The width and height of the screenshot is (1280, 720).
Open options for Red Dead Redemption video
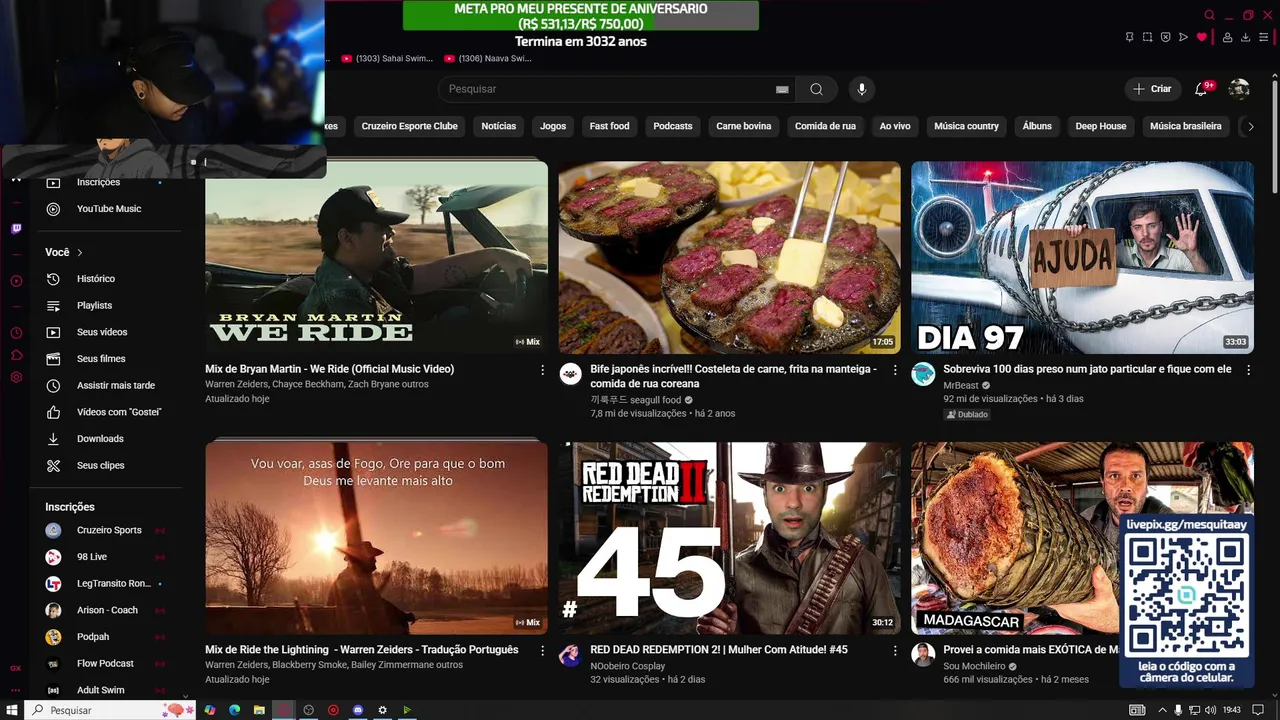click(x=895, y=650)
